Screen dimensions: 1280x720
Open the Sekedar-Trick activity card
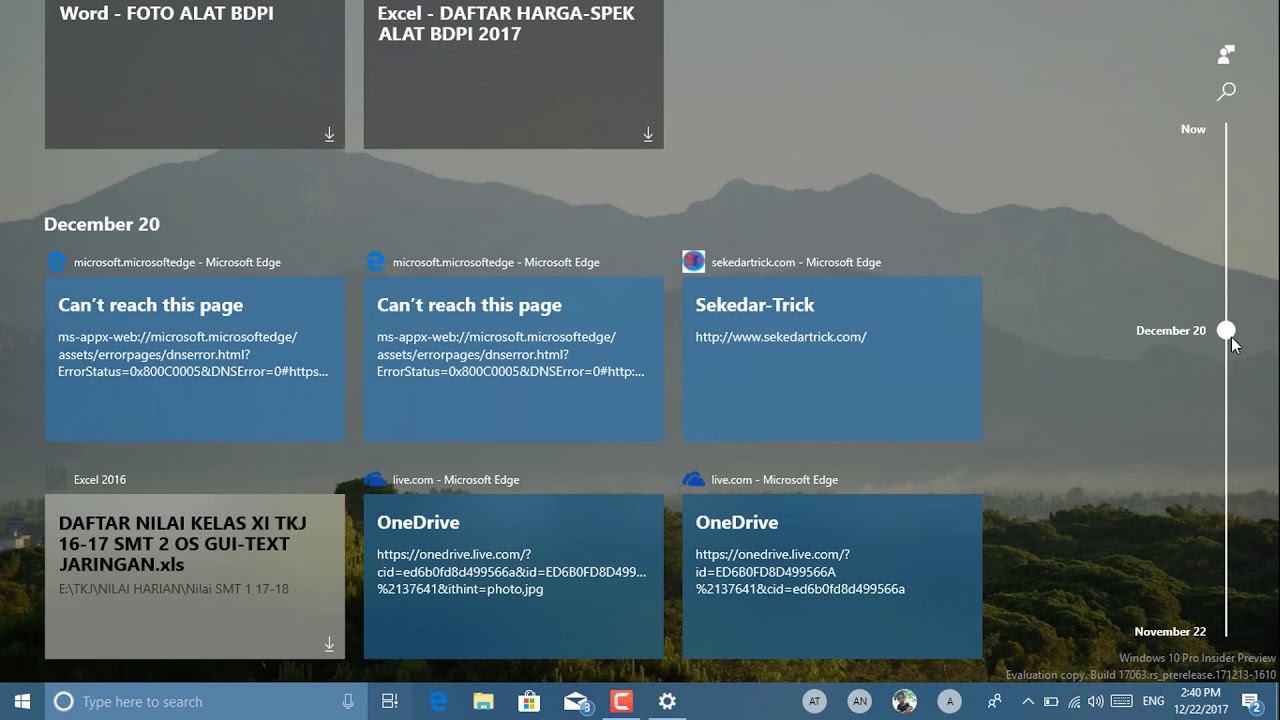[832, 359]
